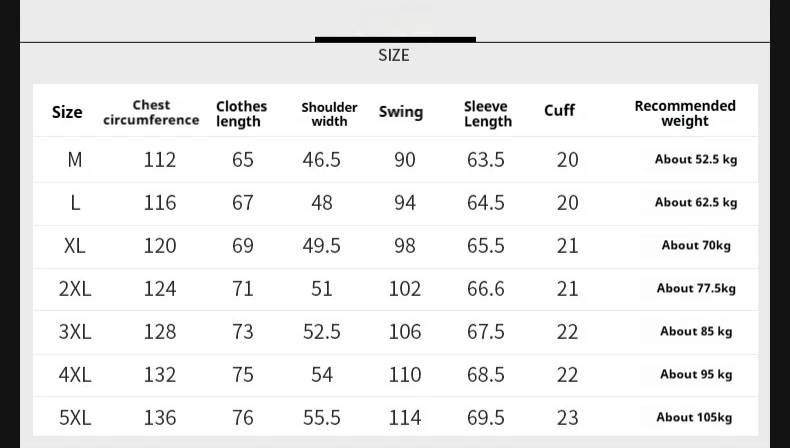790x448 pixels.
Task: Click the cuff value 23
Action: click(567, 418)
